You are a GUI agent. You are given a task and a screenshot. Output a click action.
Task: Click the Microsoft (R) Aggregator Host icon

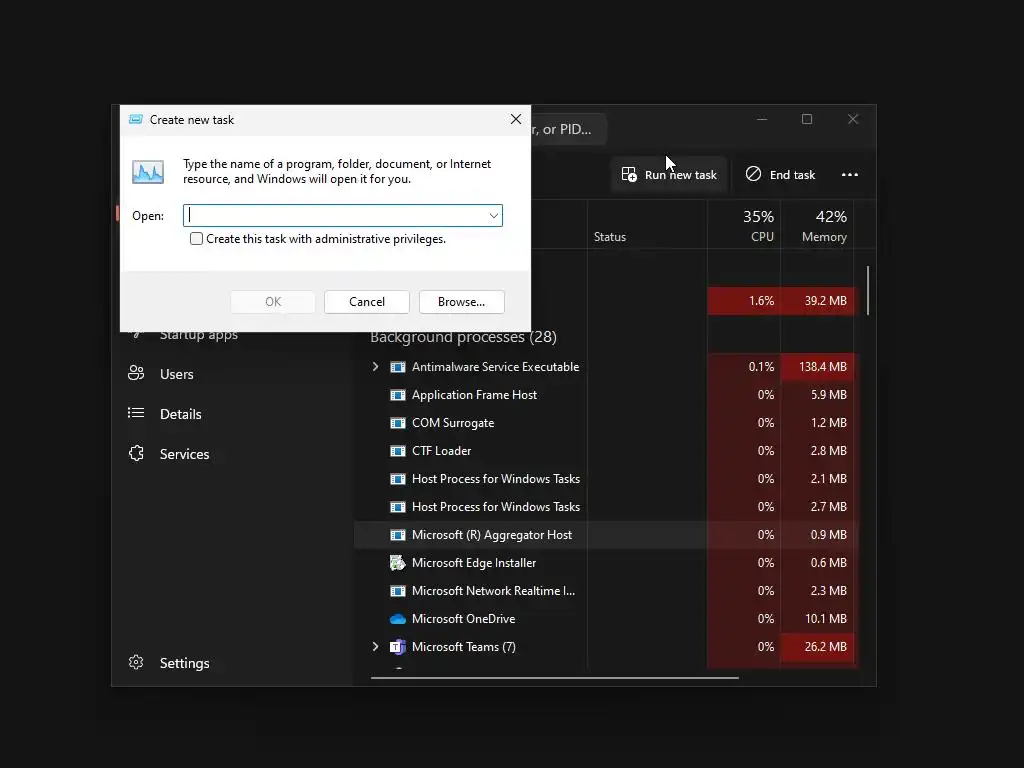[398, 535]
